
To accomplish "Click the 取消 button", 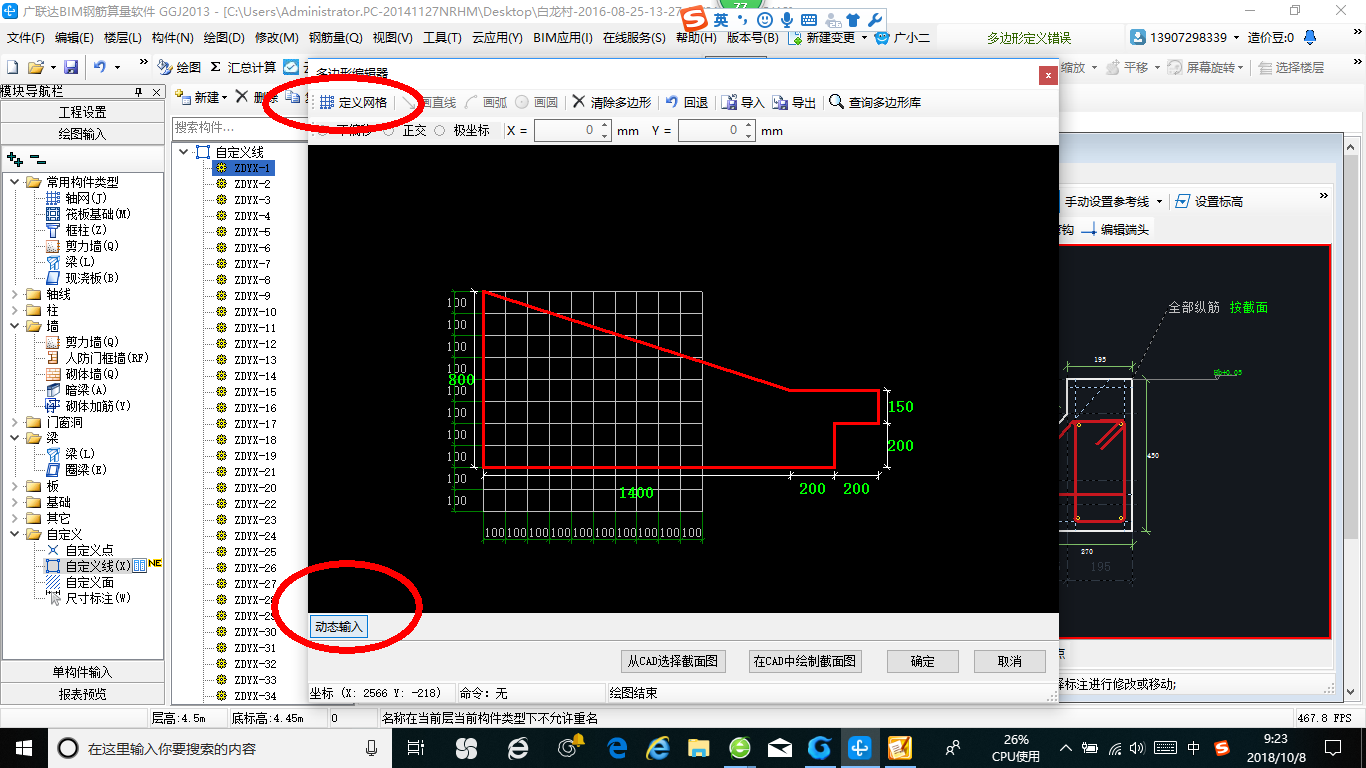I will 1010,661.
